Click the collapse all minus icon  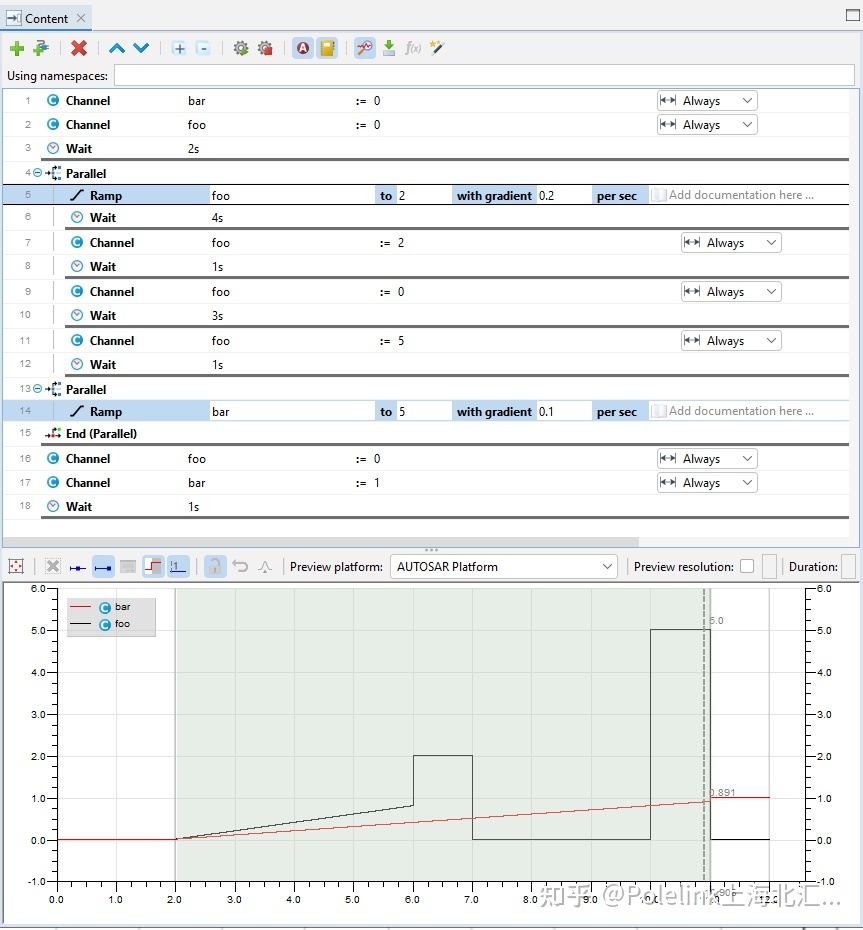coord(203,48)
